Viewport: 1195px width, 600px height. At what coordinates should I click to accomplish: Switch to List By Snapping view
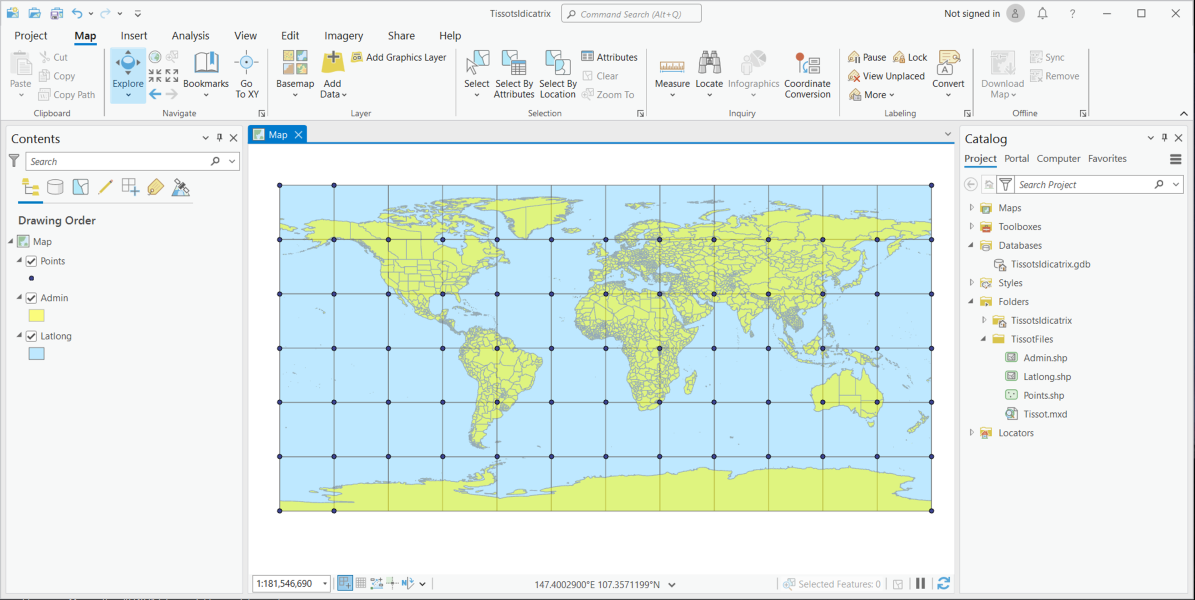point(130,187)
